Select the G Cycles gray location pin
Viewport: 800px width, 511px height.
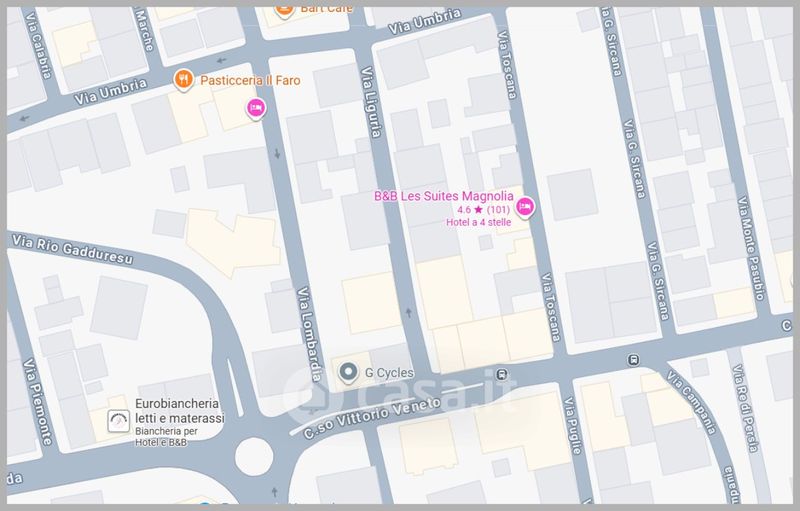click(x=348, y=373)
